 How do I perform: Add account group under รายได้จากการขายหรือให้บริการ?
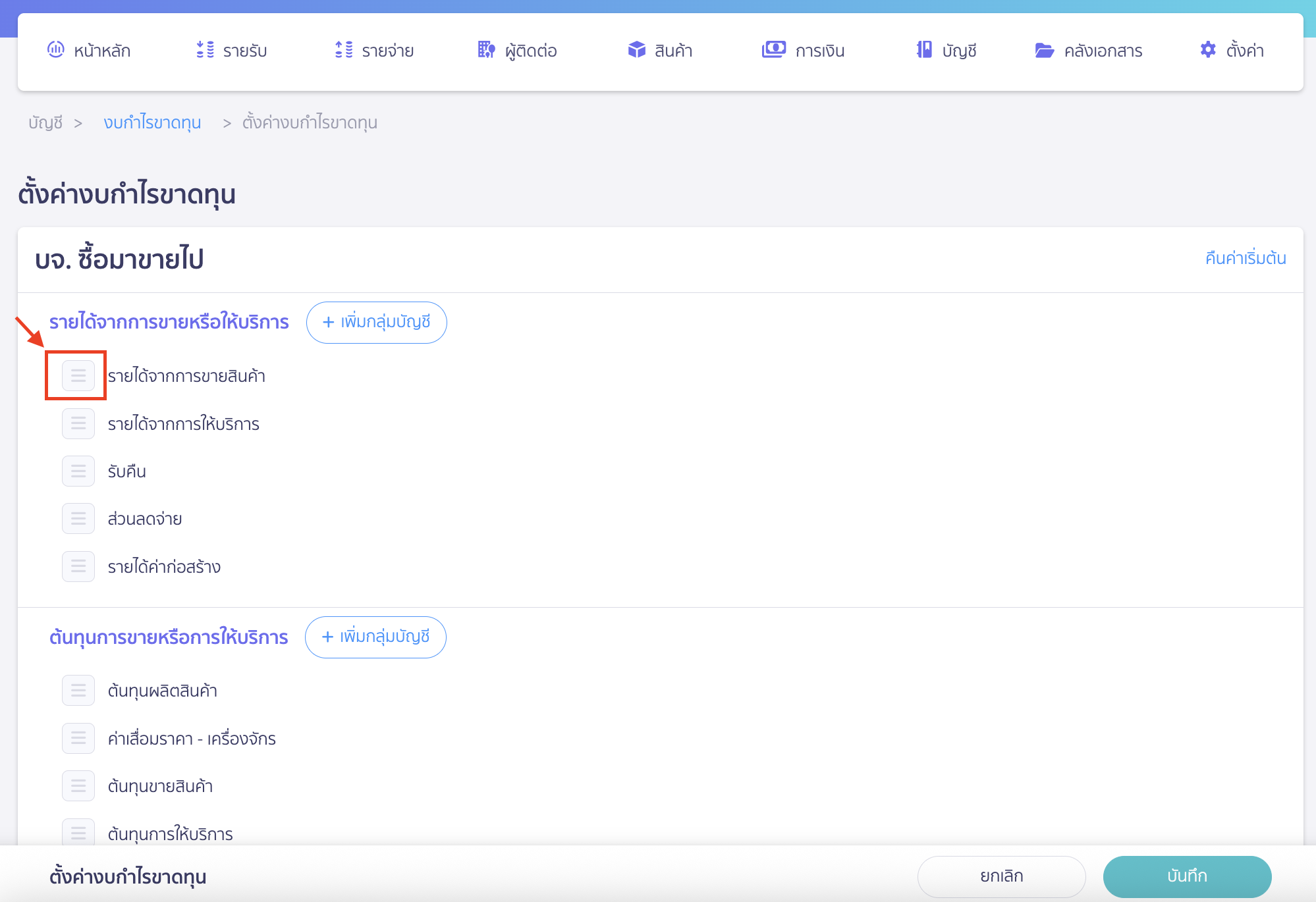coord(377,323)
